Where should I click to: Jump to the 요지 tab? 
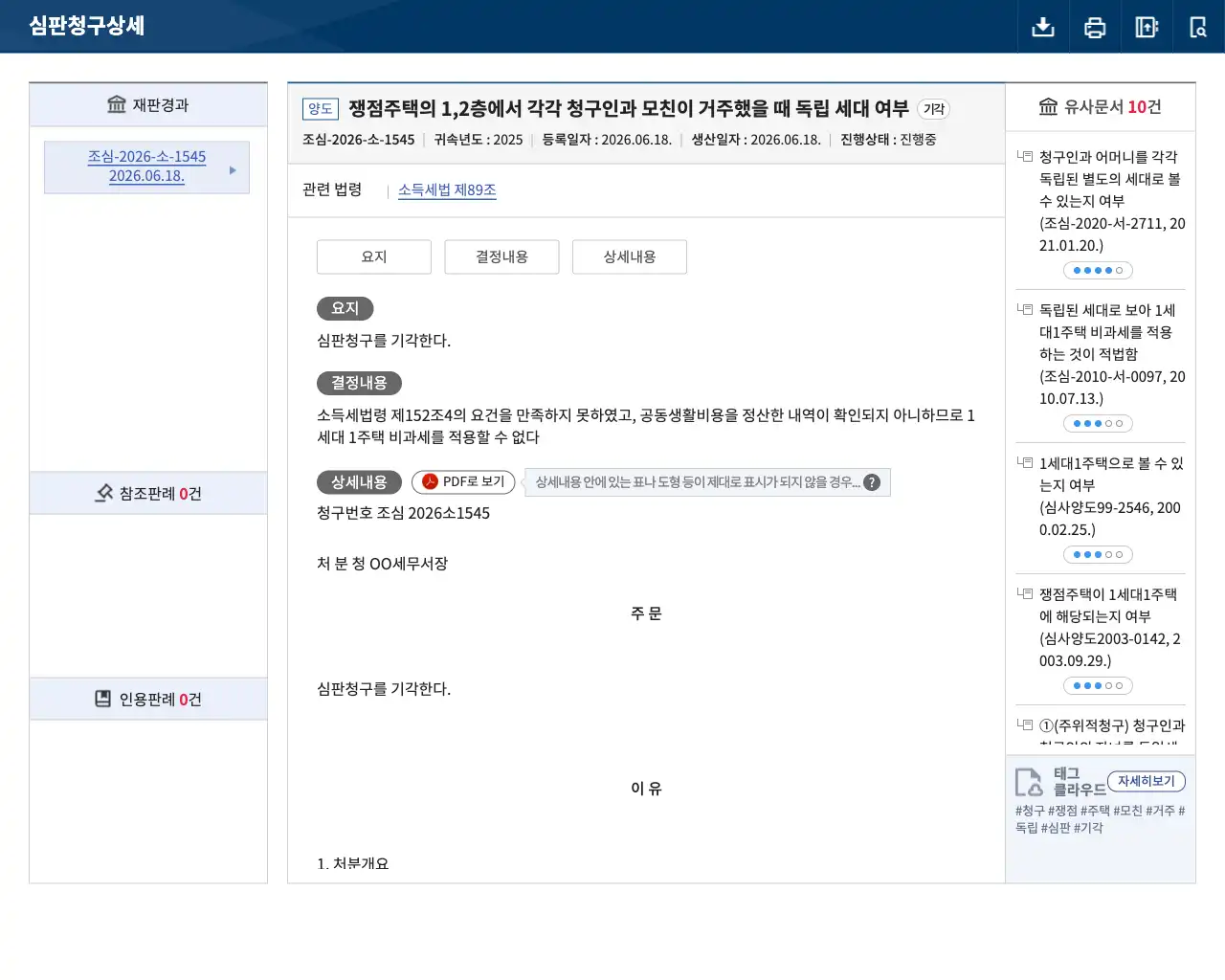click(x=374, y=256)
